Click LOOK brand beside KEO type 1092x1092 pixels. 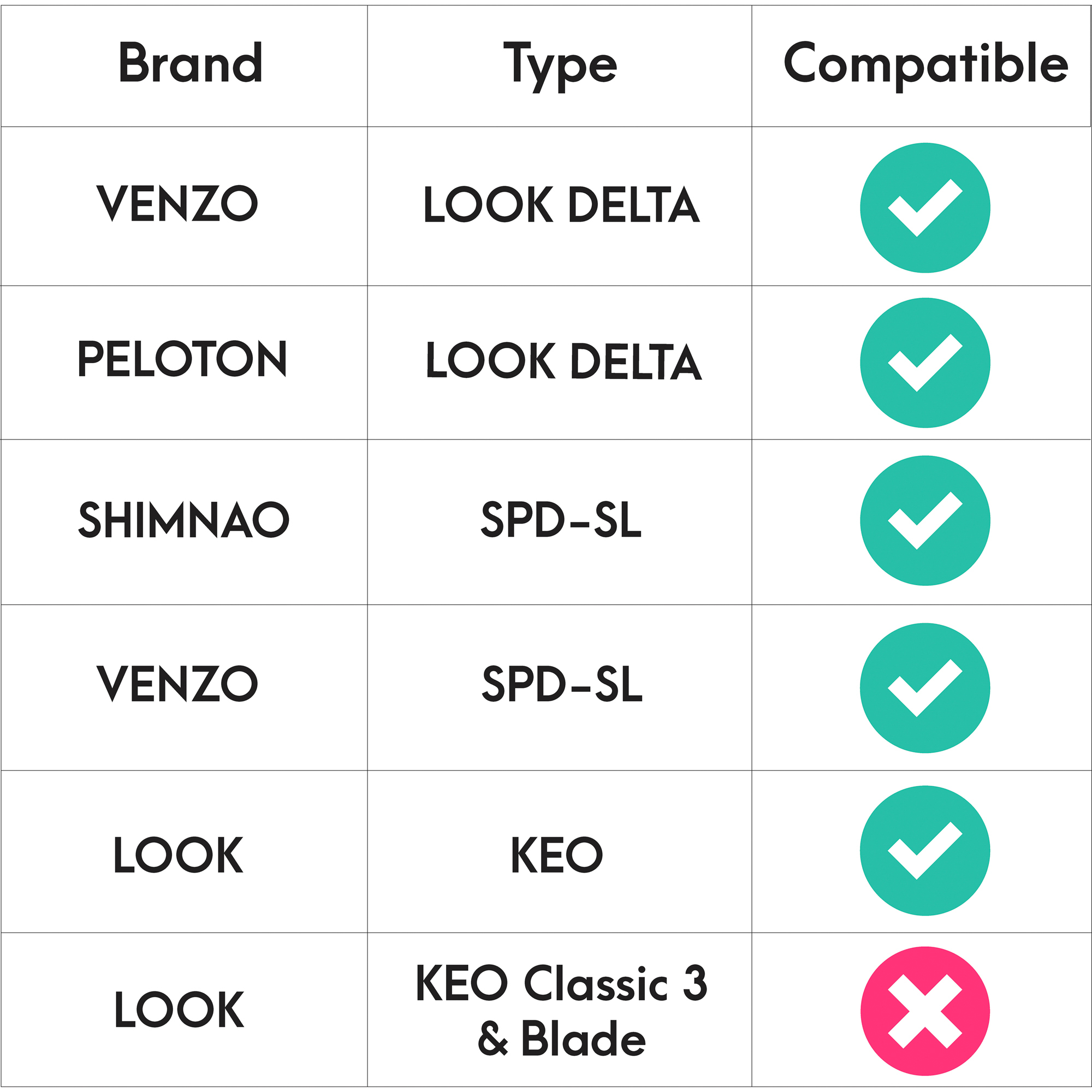[x=178, y=854]
